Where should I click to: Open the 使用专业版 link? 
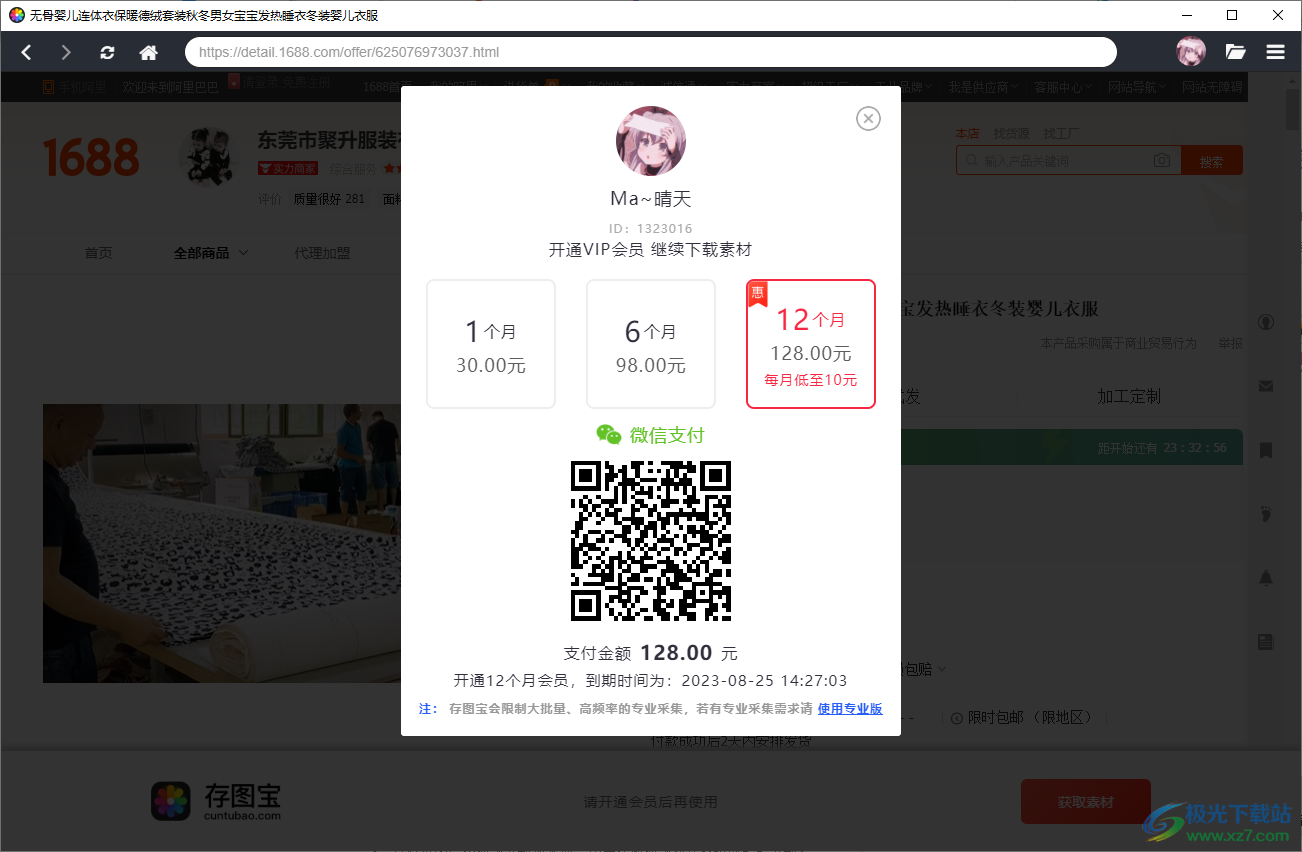850,709
